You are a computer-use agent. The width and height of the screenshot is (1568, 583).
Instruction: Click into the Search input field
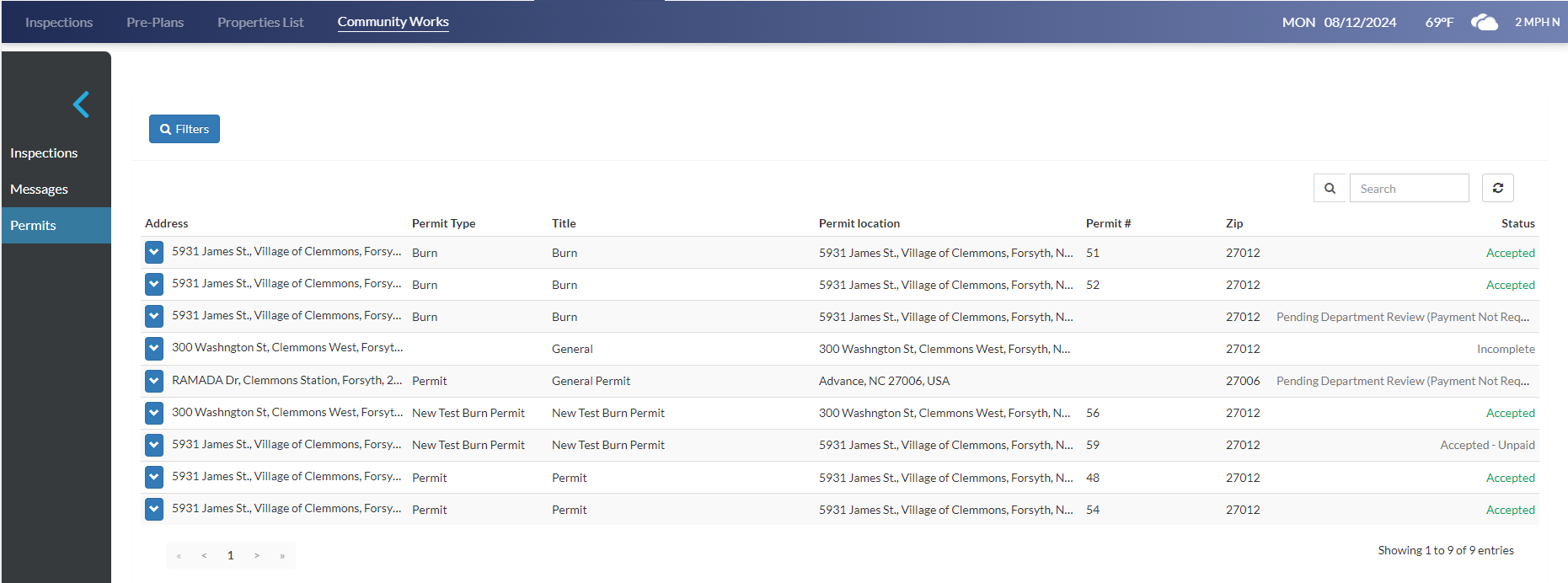[x=1409, y=189]
